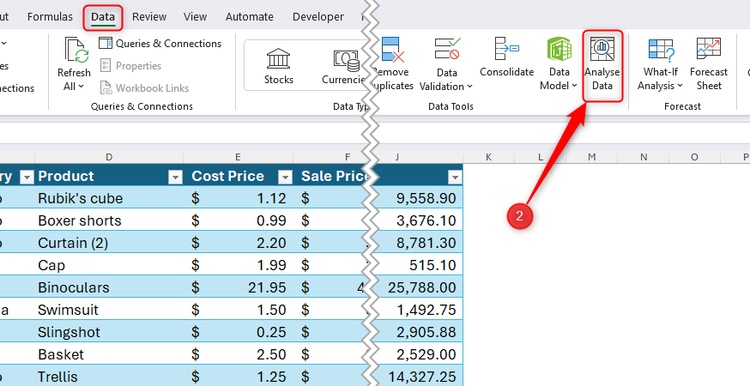Select the Slingshot cell
Screen dimensions: 750x386
point(109,332)
